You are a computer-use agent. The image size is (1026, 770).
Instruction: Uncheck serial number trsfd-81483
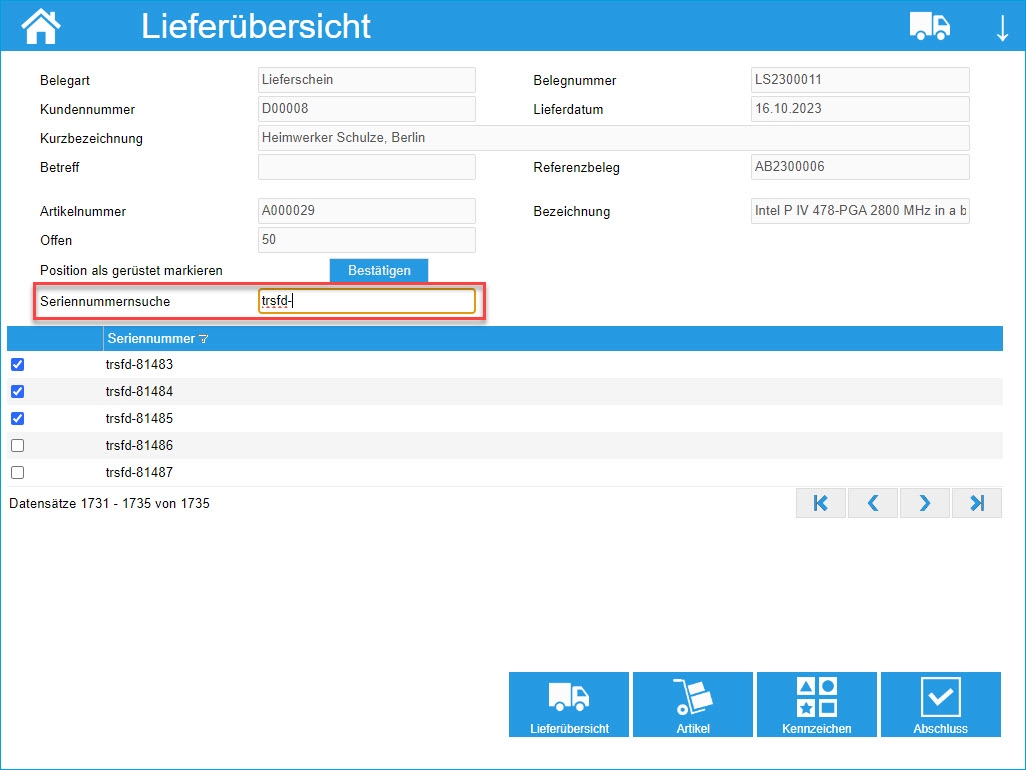[x=17, y=365]
